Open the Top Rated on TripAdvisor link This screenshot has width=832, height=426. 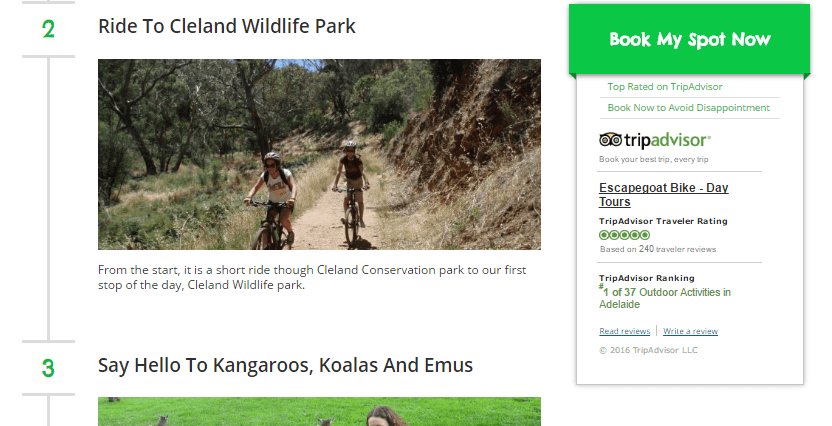(x=664, y=87)
